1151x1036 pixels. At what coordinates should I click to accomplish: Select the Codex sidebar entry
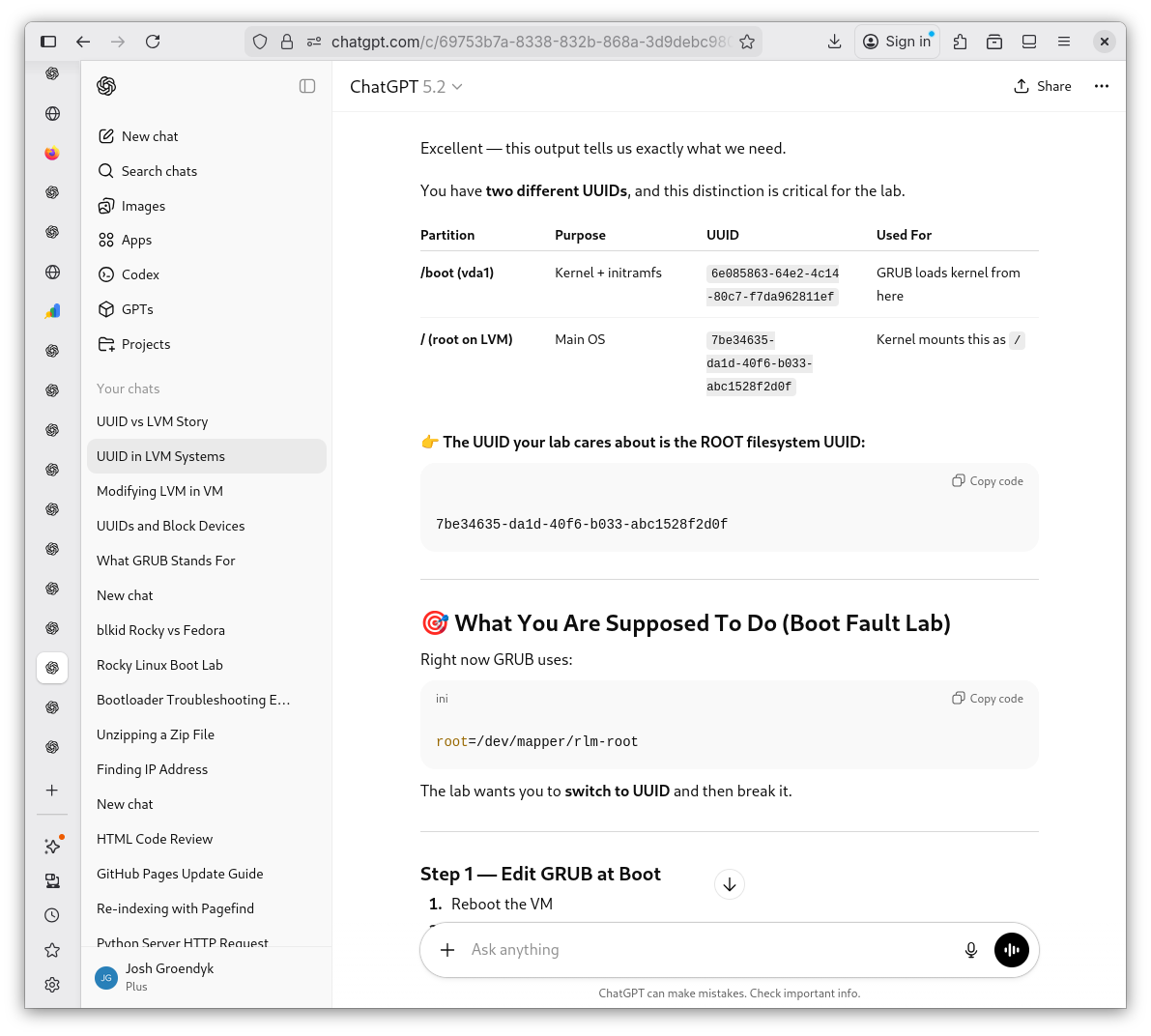[140, 274]
